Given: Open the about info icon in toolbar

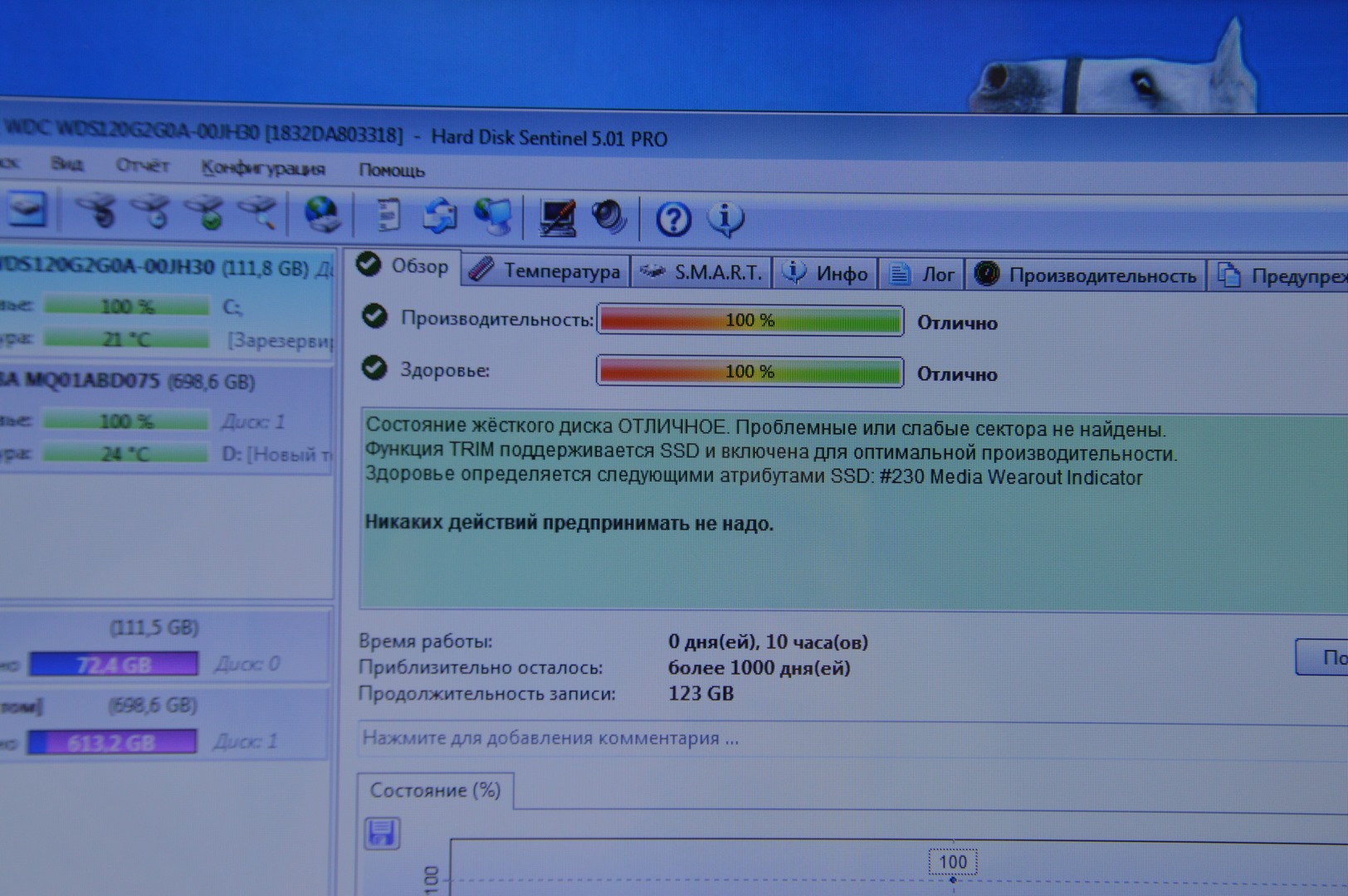Looking at the screenshot, I should (725, 220).
